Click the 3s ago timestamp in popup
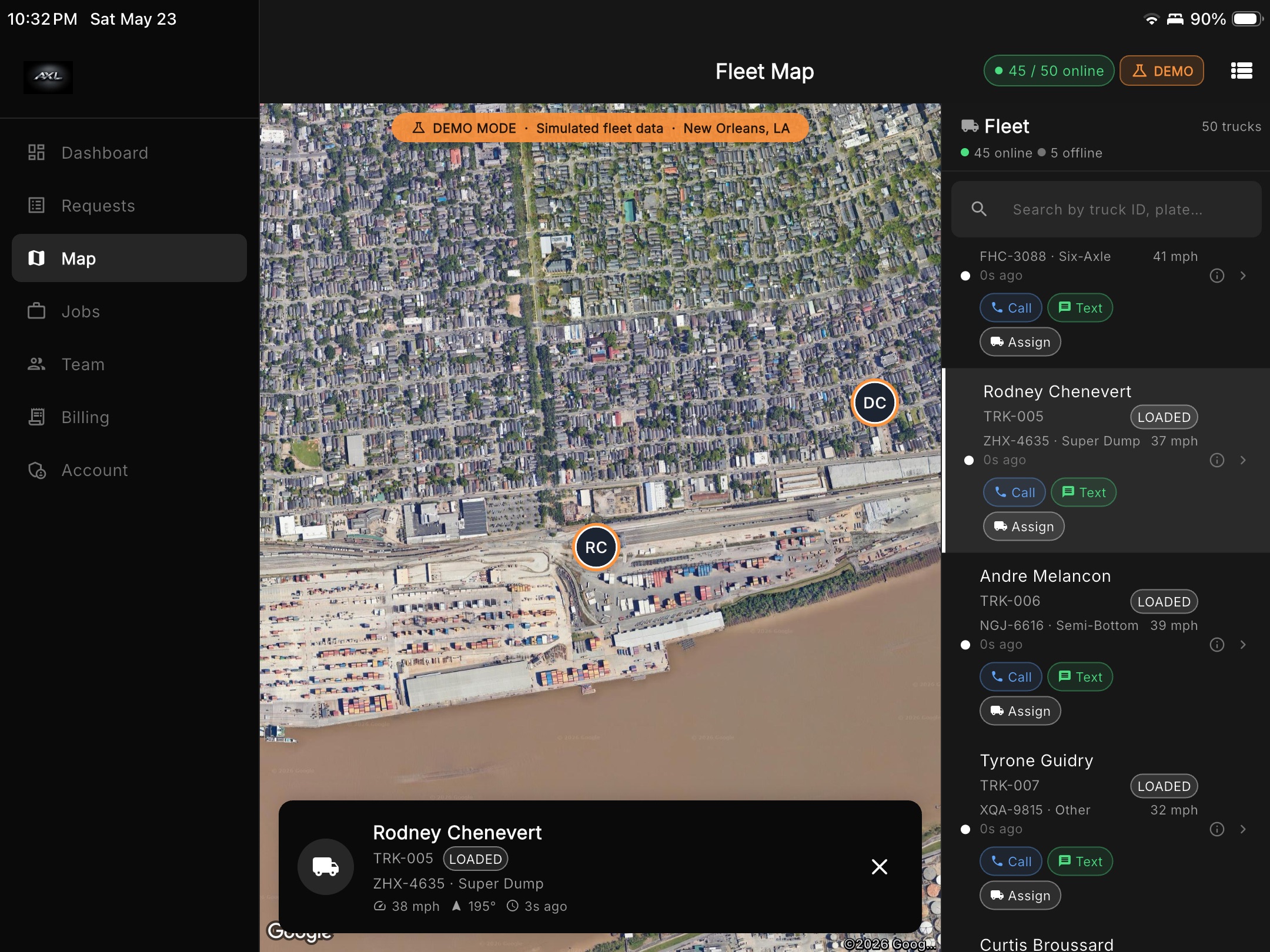This screenshot has width=1270, height=952. (x=537, y=906)
